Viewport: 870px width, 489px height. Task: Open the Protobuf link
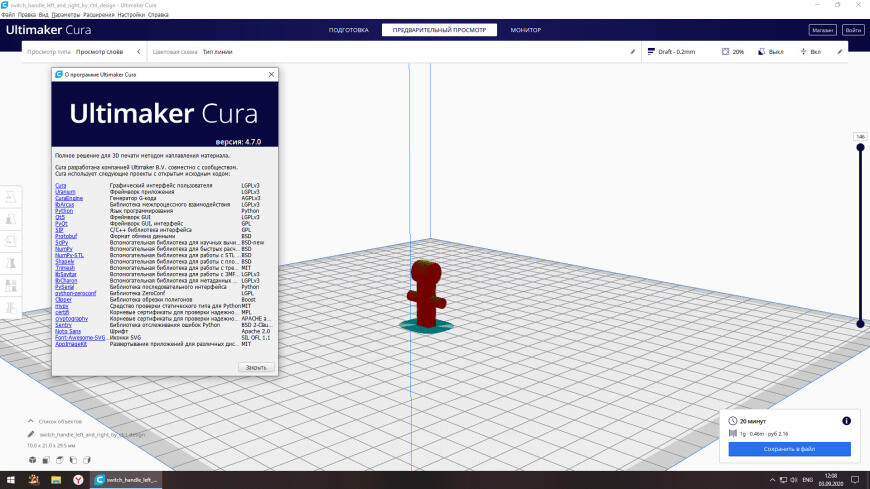coord(66,236)
